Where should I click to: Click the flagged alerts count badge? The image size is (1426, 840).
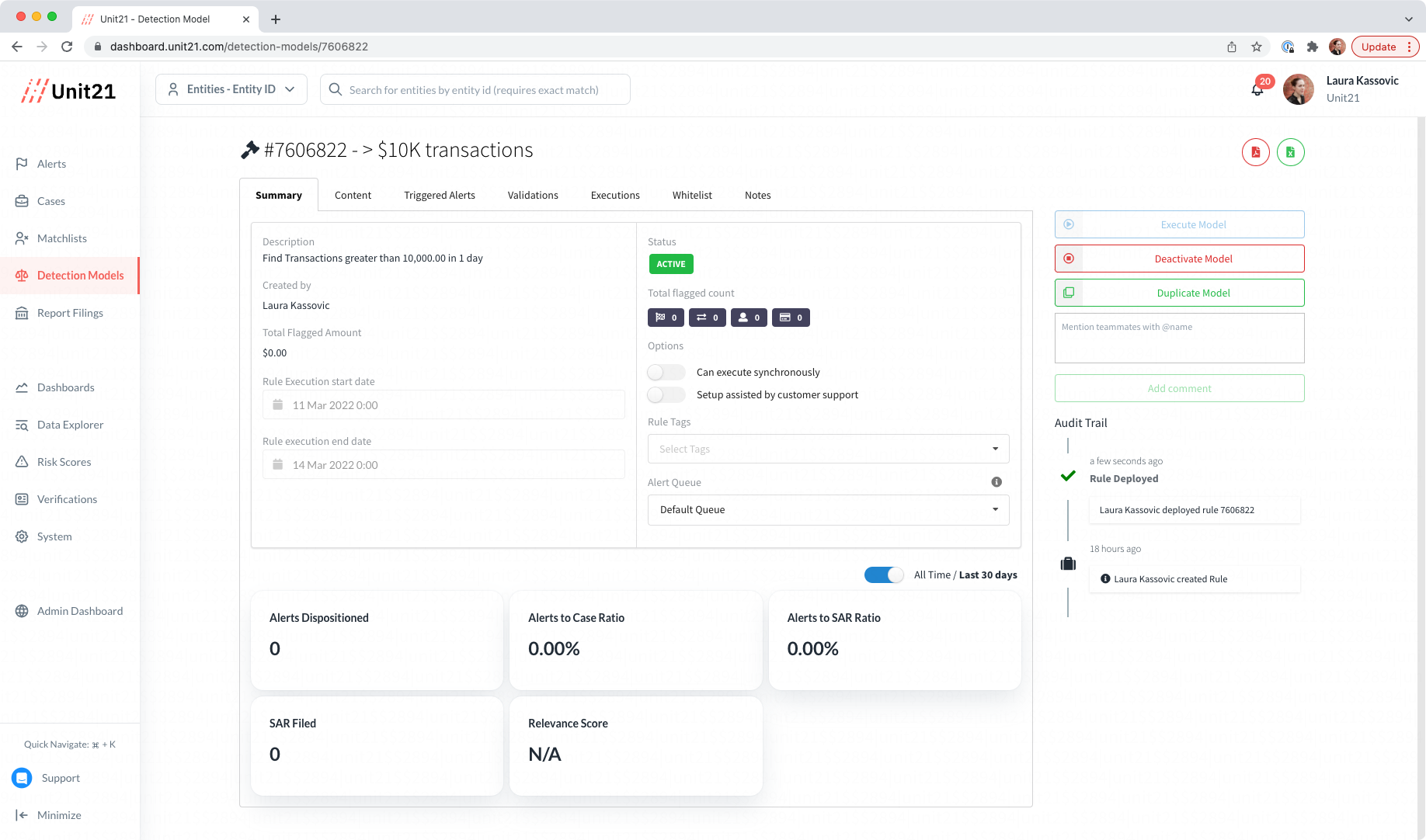(x=666, y=318)
